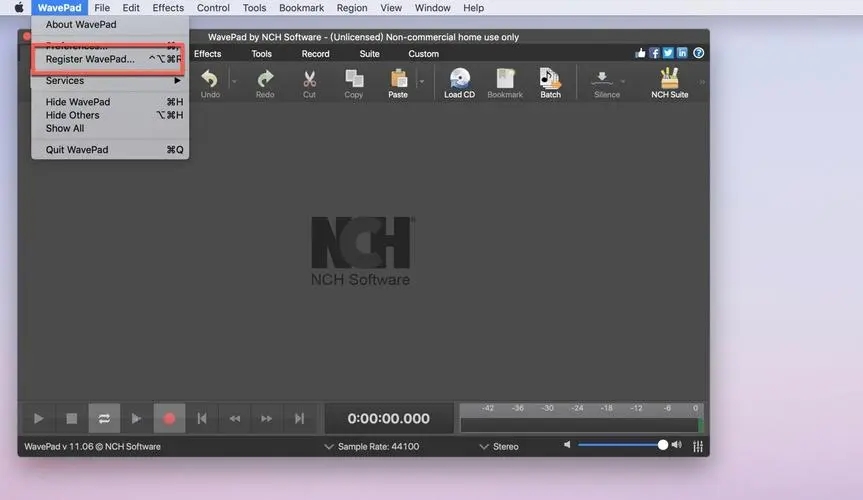This screenshot has width=863, height=500.
Task: Mute audio with the speaker icon
Action: pyautogui.click(x=567, y=445)
